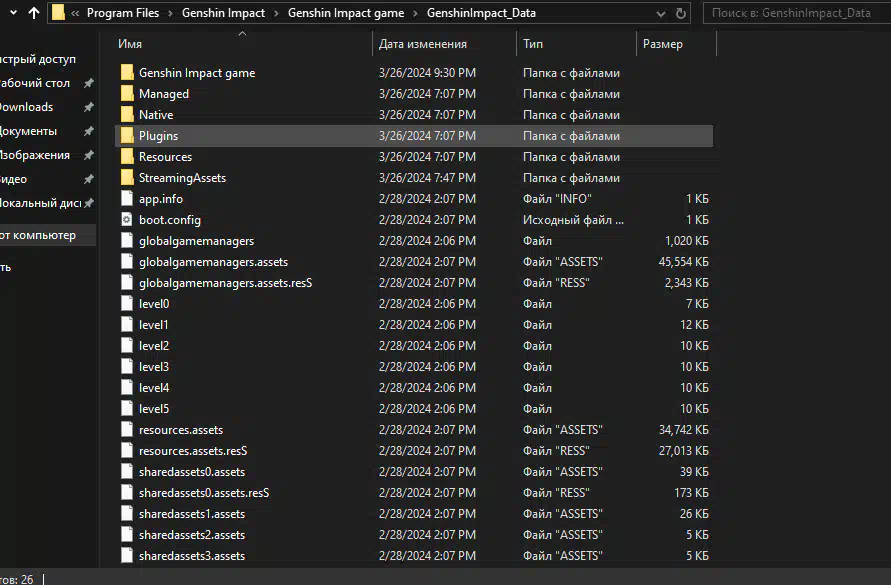Select the resources.assets file icon
Image resolution: width=891 pixels, height=585 pixels.
[127, 430]
